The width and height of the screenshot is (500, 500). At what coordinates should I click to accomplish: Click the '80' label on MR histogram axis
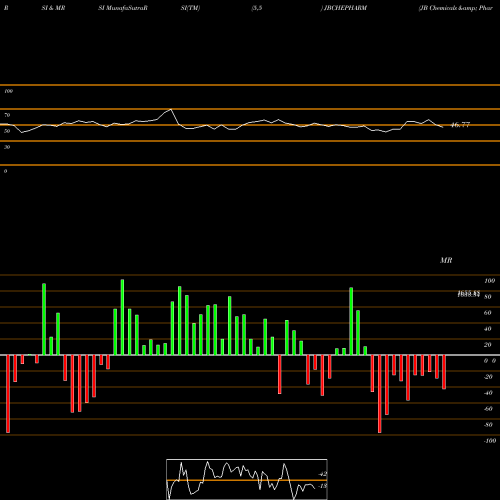click(x=487, y=297)
